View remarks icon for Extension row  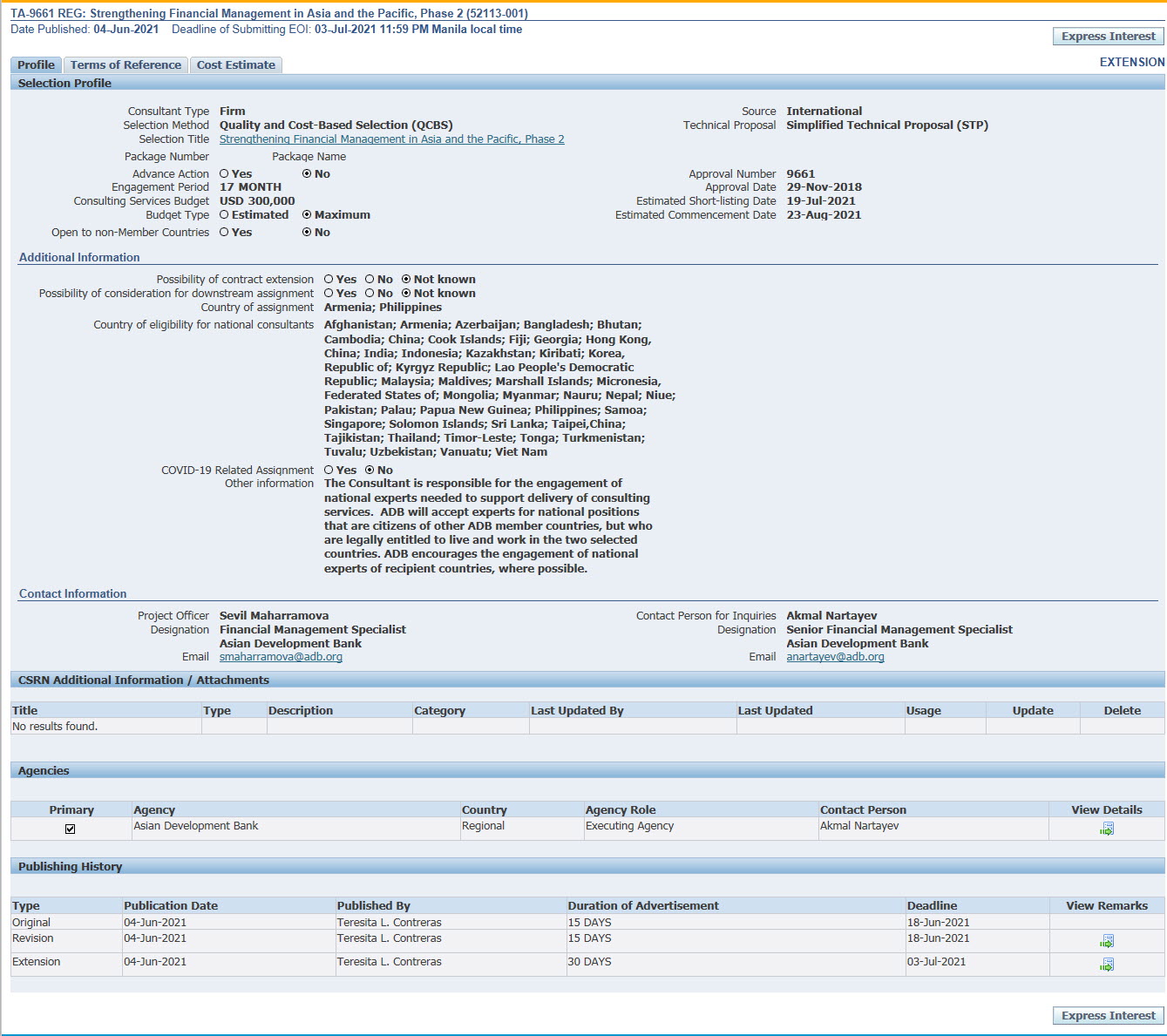pos(1106,965)
